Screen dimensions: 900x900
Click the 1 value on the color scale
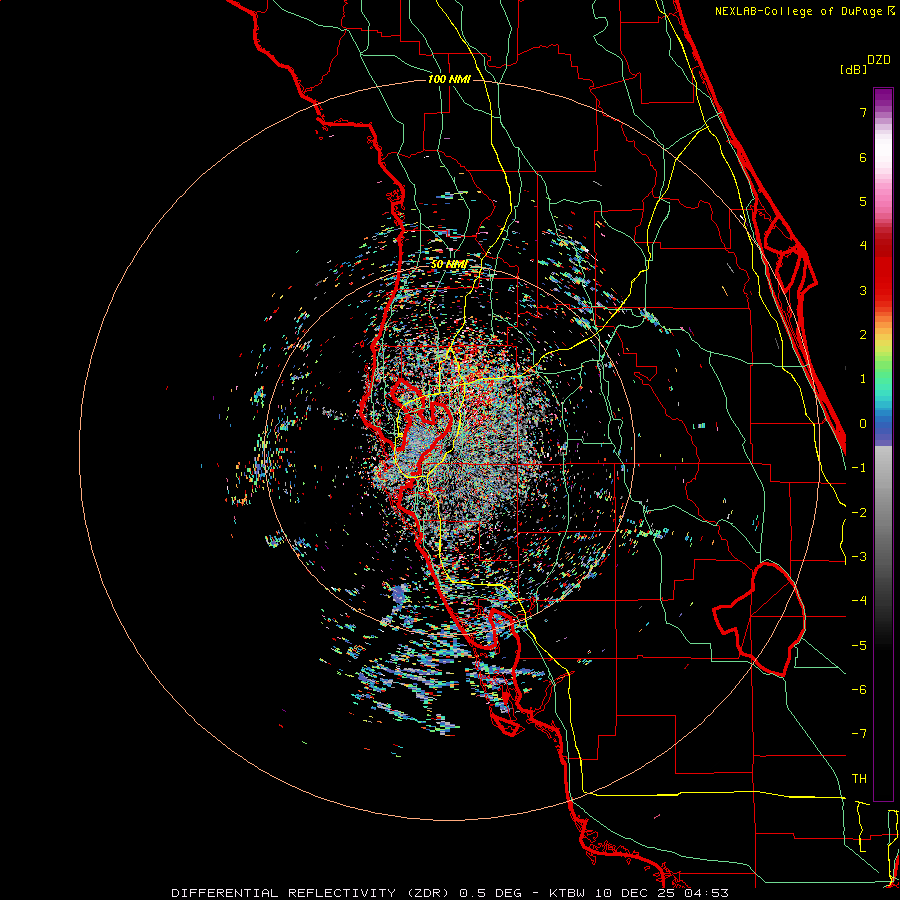click(863, 379)
